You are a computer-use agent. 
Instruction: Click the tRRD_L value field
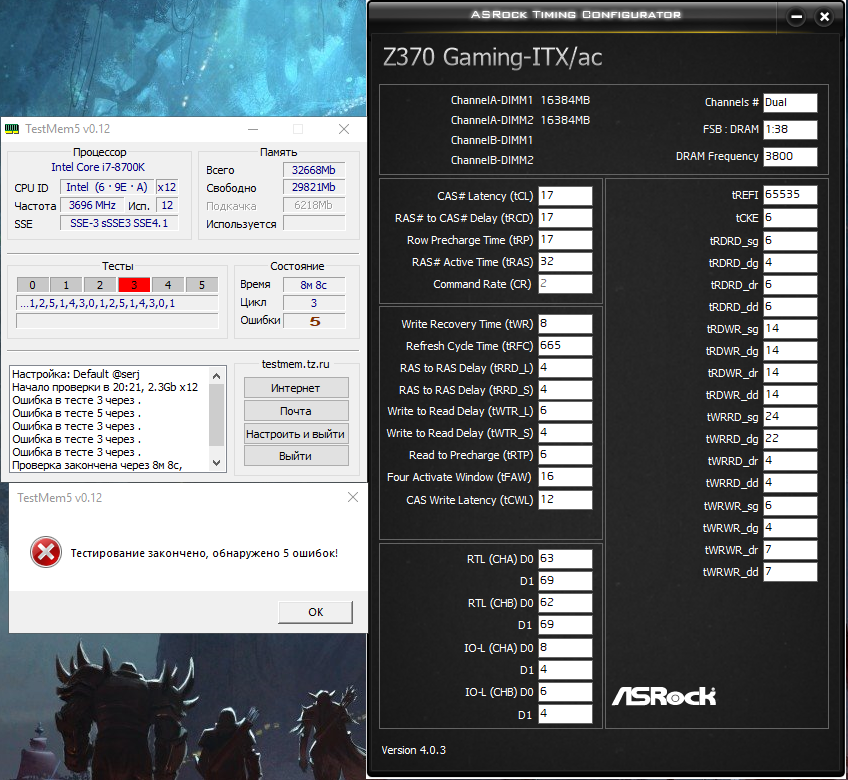(565, 368)
